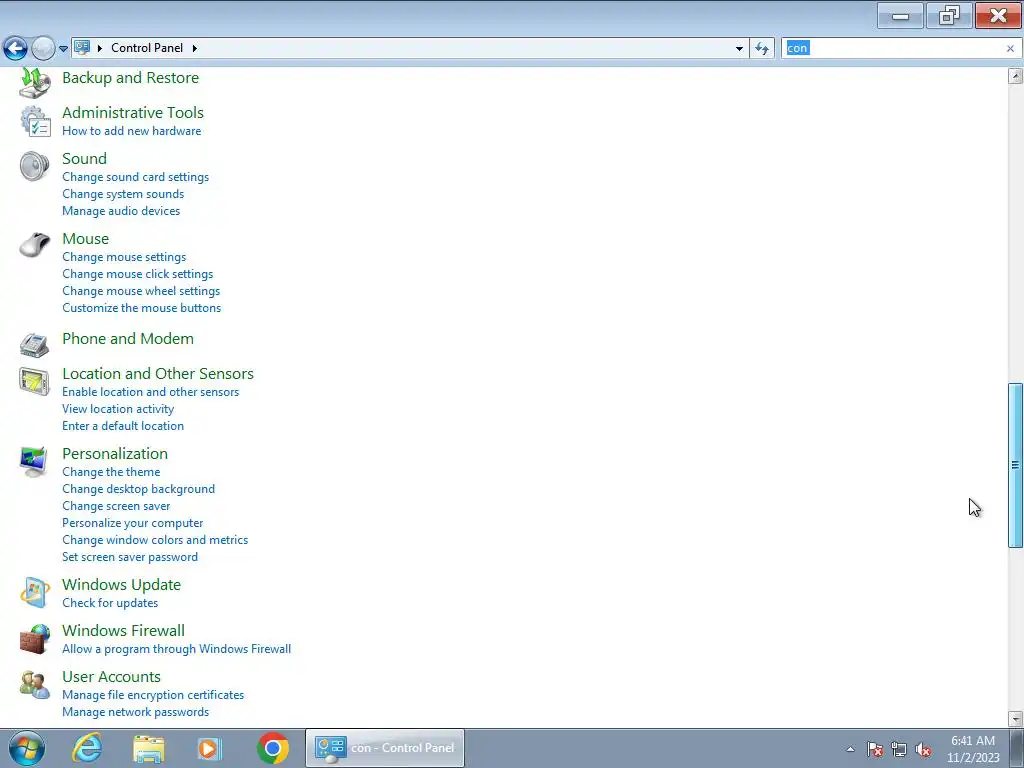
Task: Click the scrollbar up arrow
Action: (1015, 76)
